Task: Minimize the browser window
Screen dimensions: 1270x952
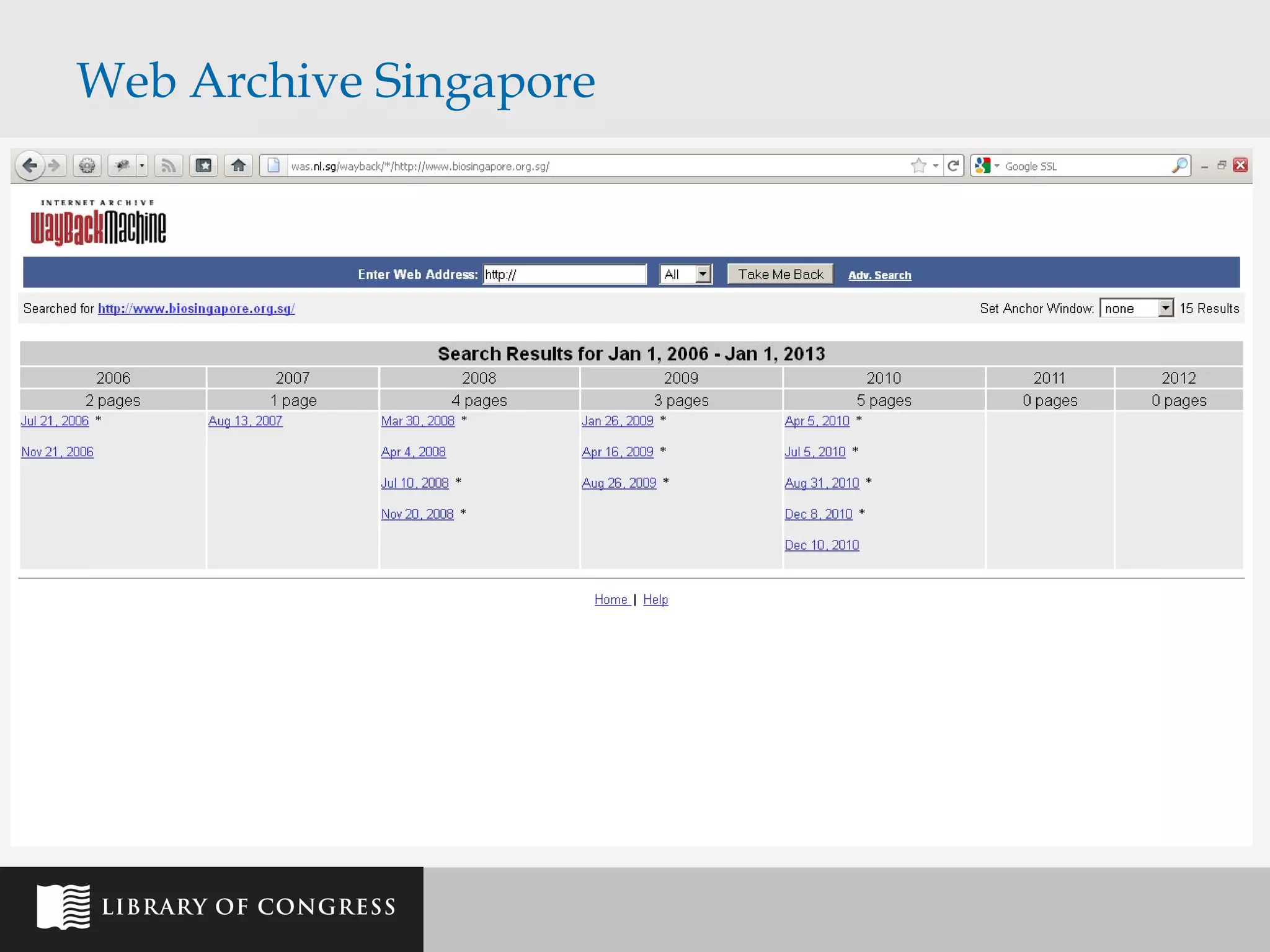Action: click(x=1204, y=166)
